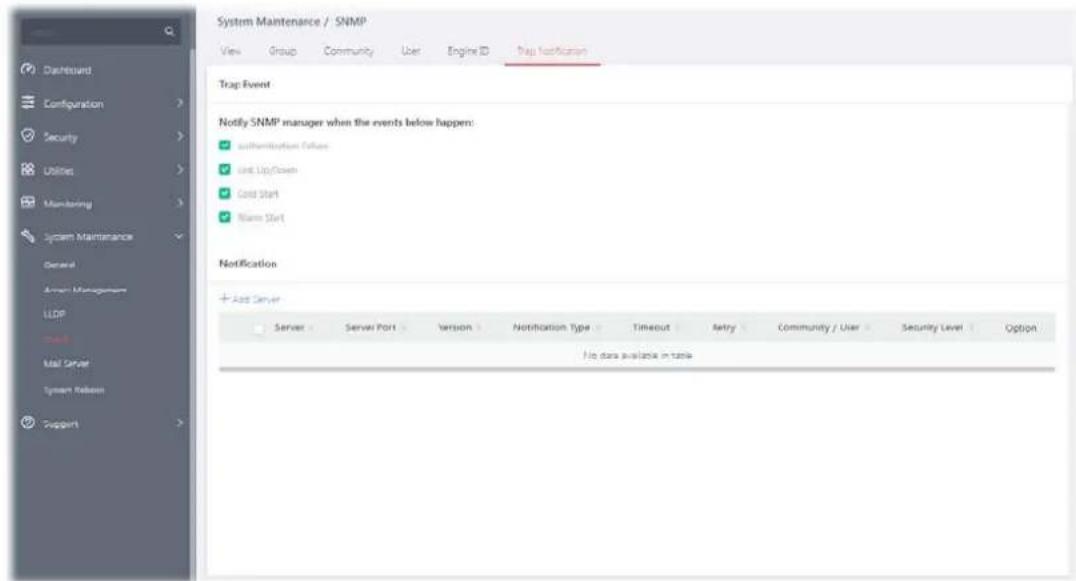This screenshot has height=581, width=1076.
Task: Open the Dashboard menu item
Action: click(67, 70)
